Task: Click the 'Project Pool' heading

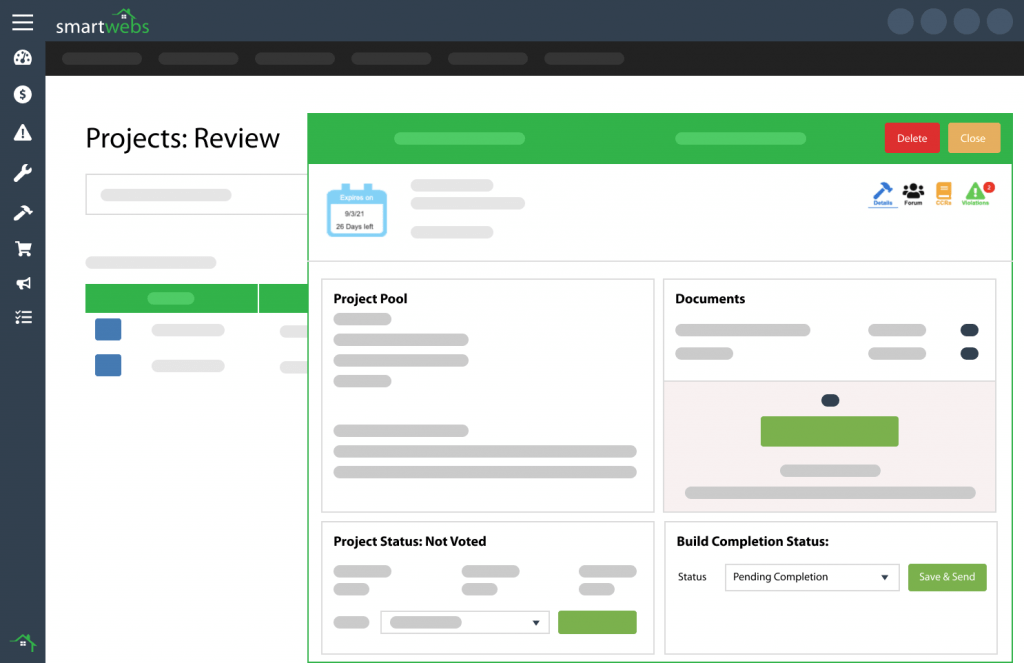Action: [x=370, y=299]
